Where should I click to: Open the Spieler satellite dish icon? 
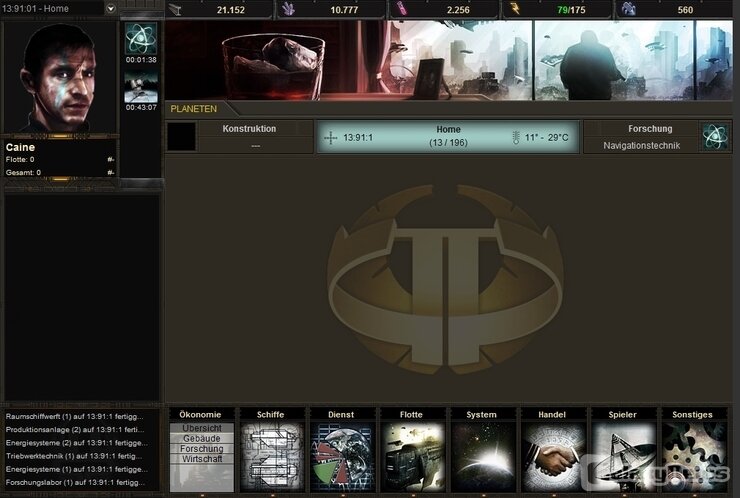coord(623,457)
